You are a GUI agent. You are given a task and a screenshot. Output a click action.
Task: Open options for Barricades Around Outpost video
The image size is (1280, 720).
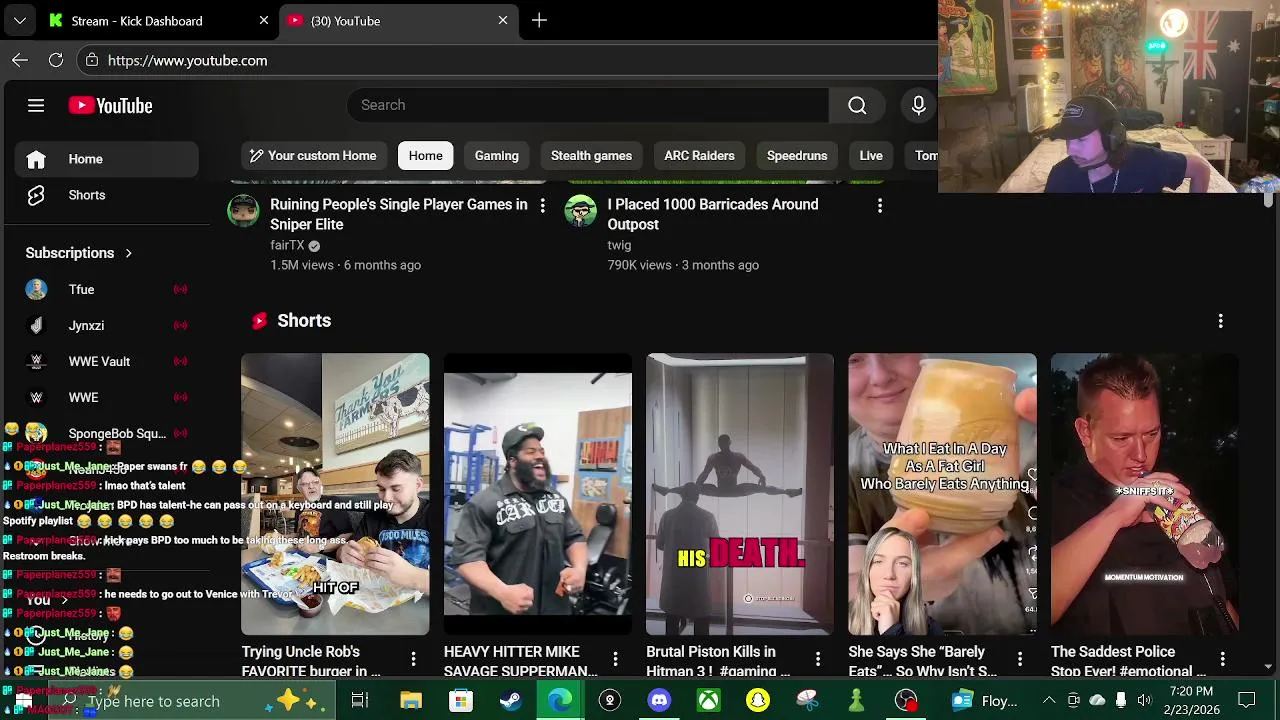(x=879, y=205)
